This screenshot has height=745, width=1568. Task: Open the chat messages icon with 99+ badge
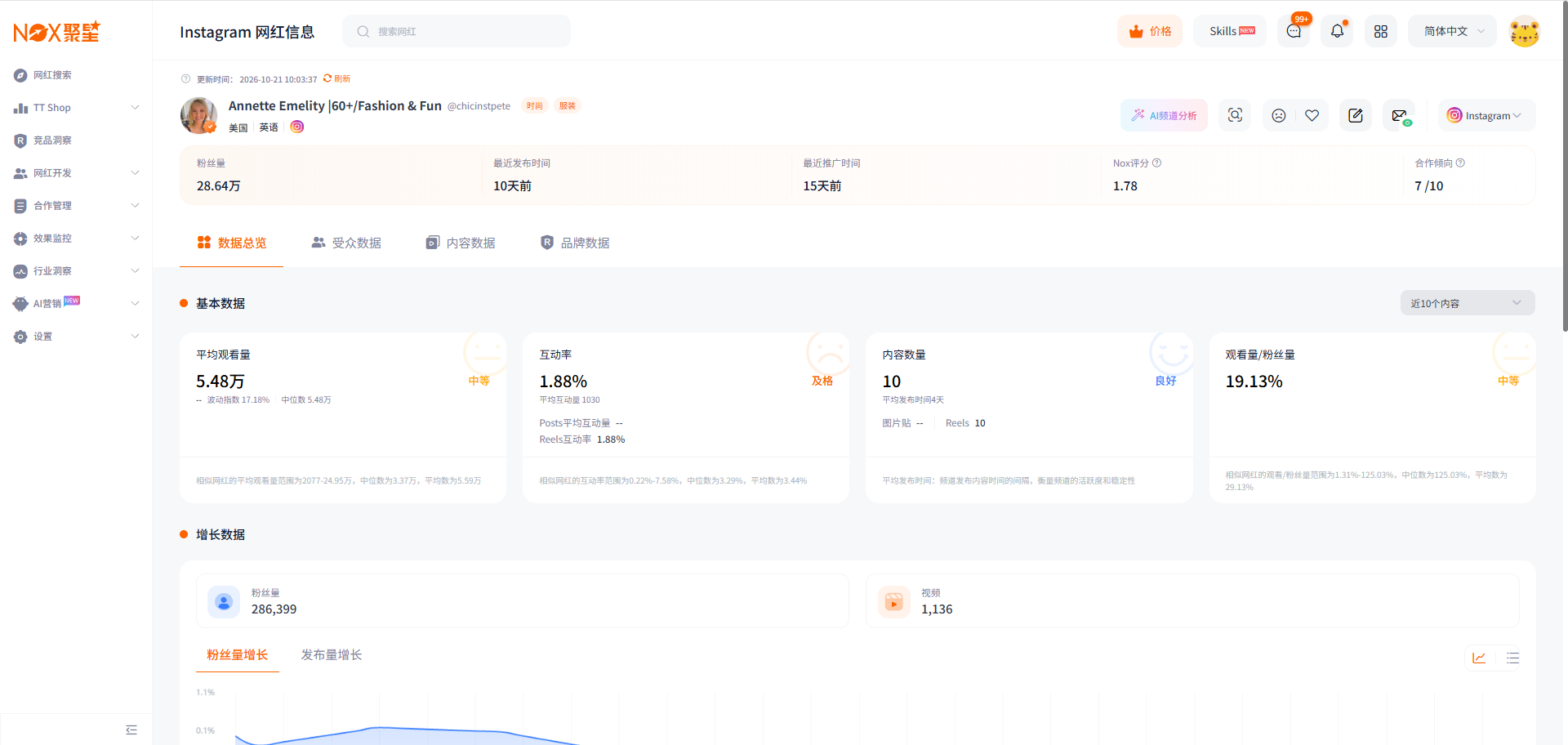pos(1294,31)
